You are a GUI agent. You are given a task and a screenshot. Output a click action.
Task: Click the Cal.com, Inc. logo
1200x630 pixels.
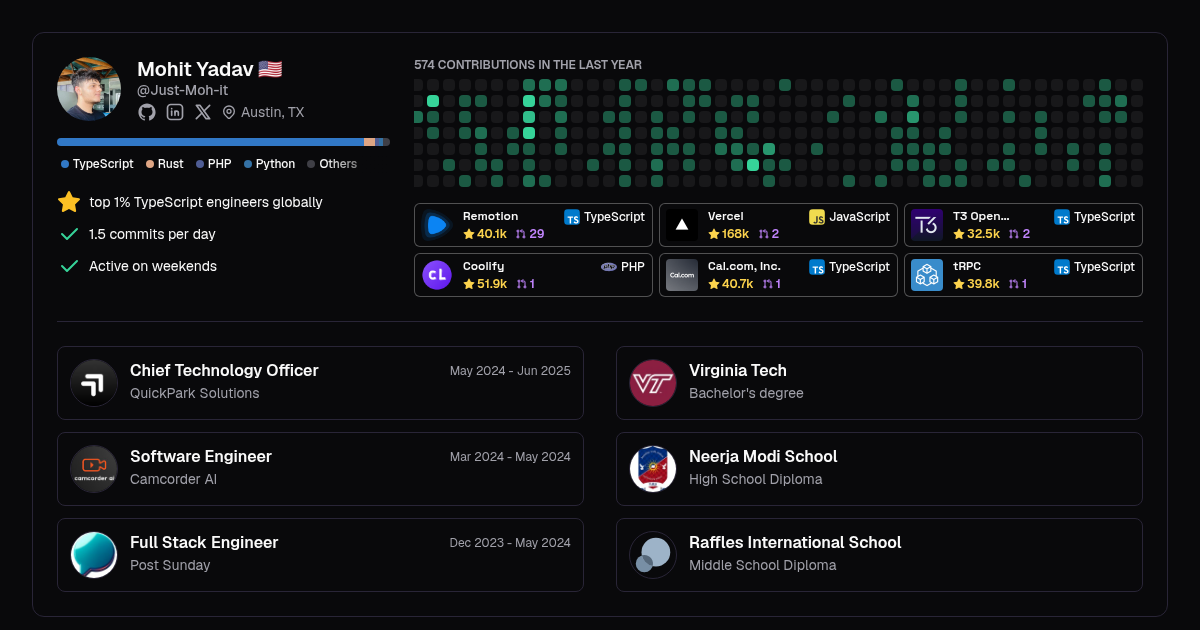(682, 275)
